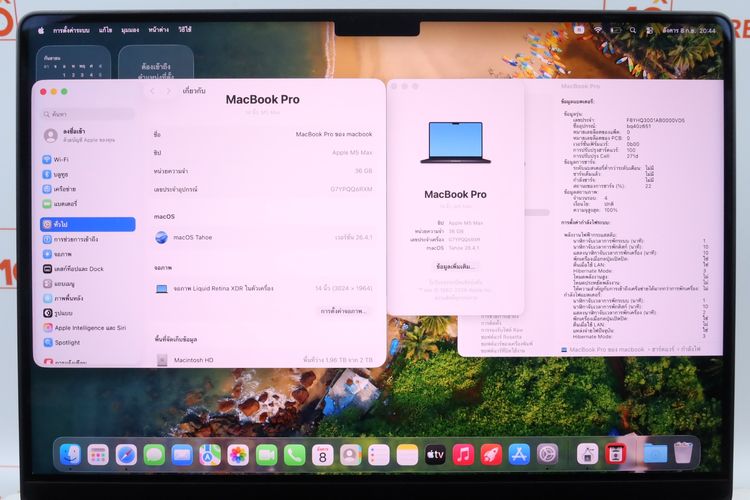
Task: Click ข้อมูลเพิ่มเติม... in About This Mac
Action: point(455,267)
